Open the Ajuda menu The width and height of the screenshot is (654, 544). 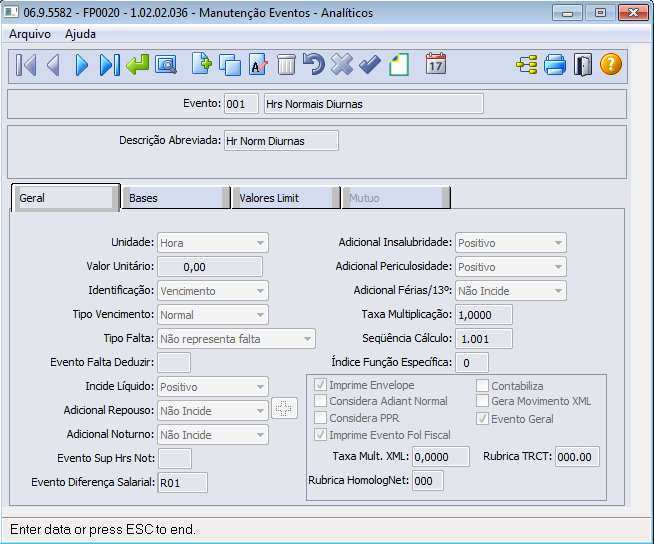click(80, 34)
